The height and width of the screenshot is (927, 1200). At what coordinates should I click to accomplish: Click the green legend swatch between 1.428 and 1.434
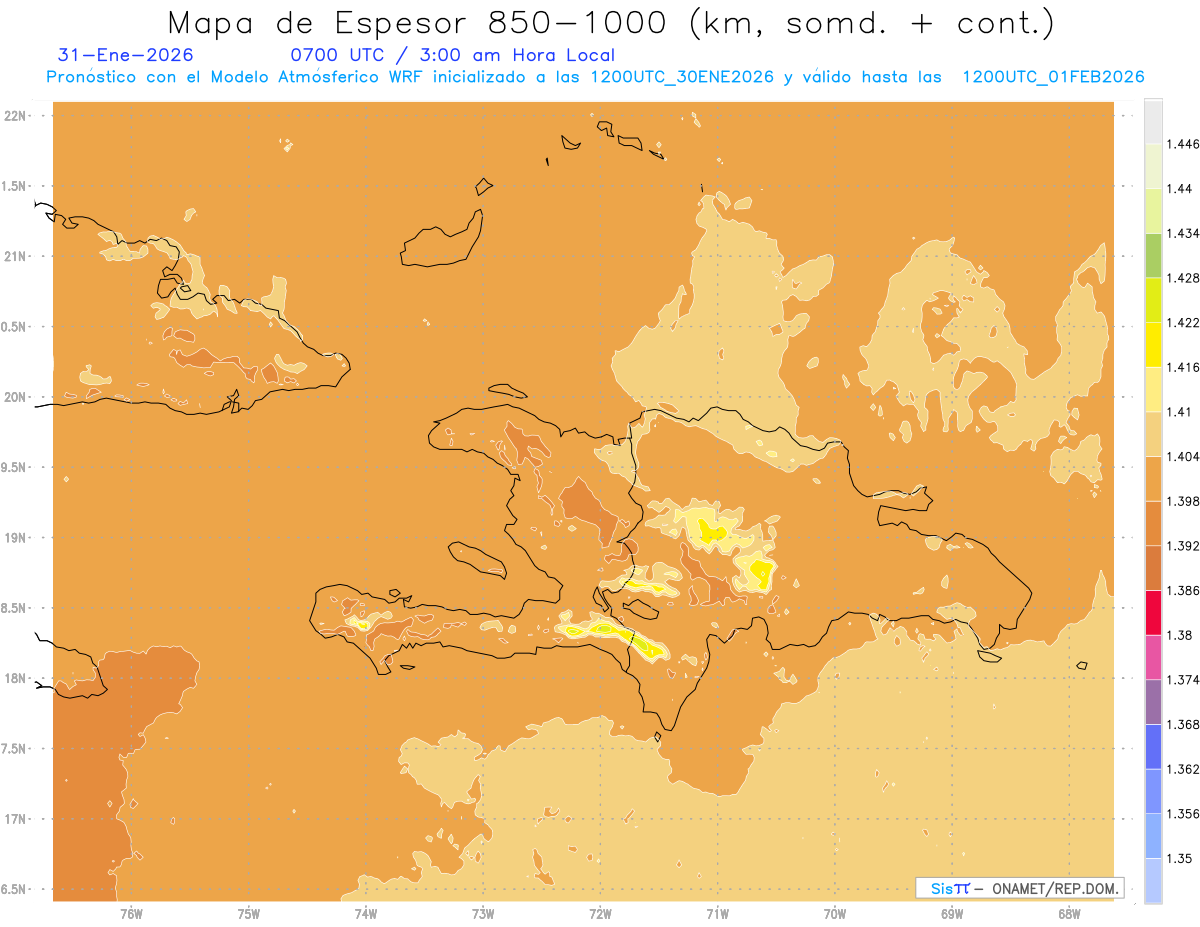click(1153, 255)
